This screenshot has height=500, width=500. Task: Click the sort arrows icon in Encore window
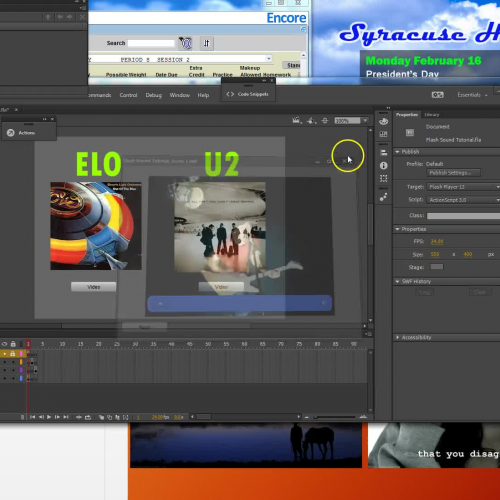tap(206, 43)
